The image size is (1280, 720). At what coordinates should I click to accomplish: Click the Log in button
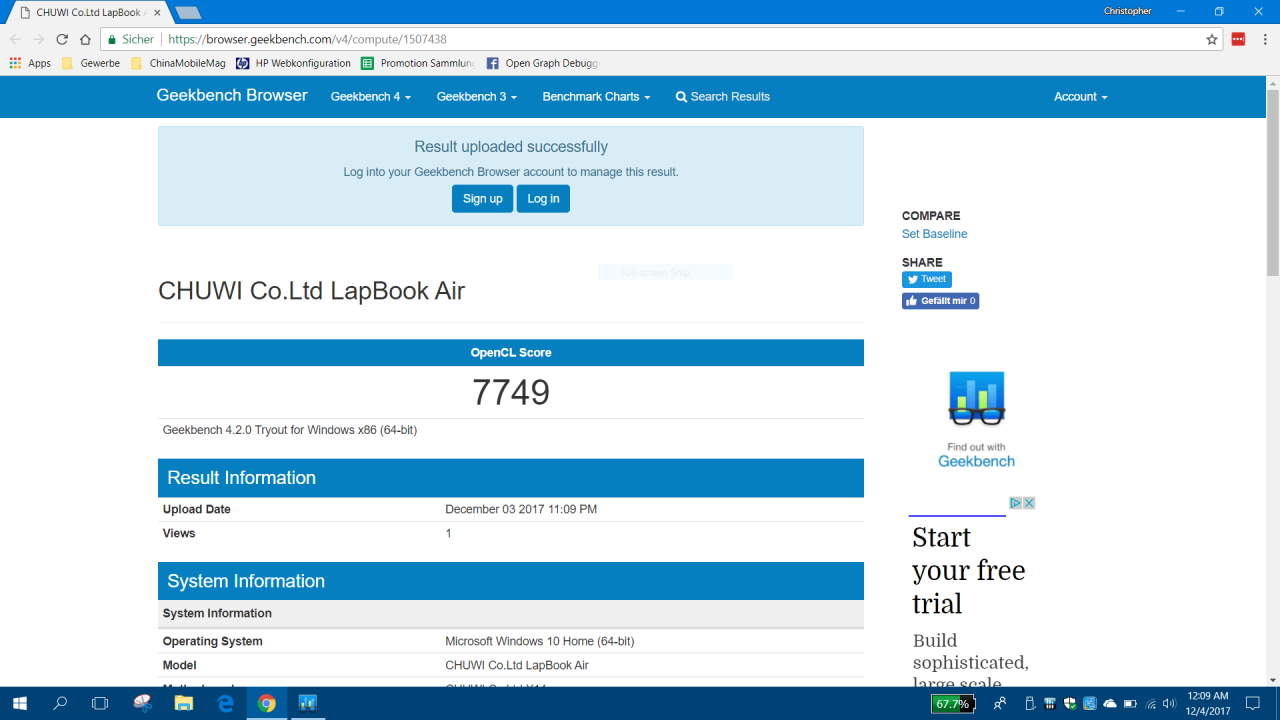[543, 199]
